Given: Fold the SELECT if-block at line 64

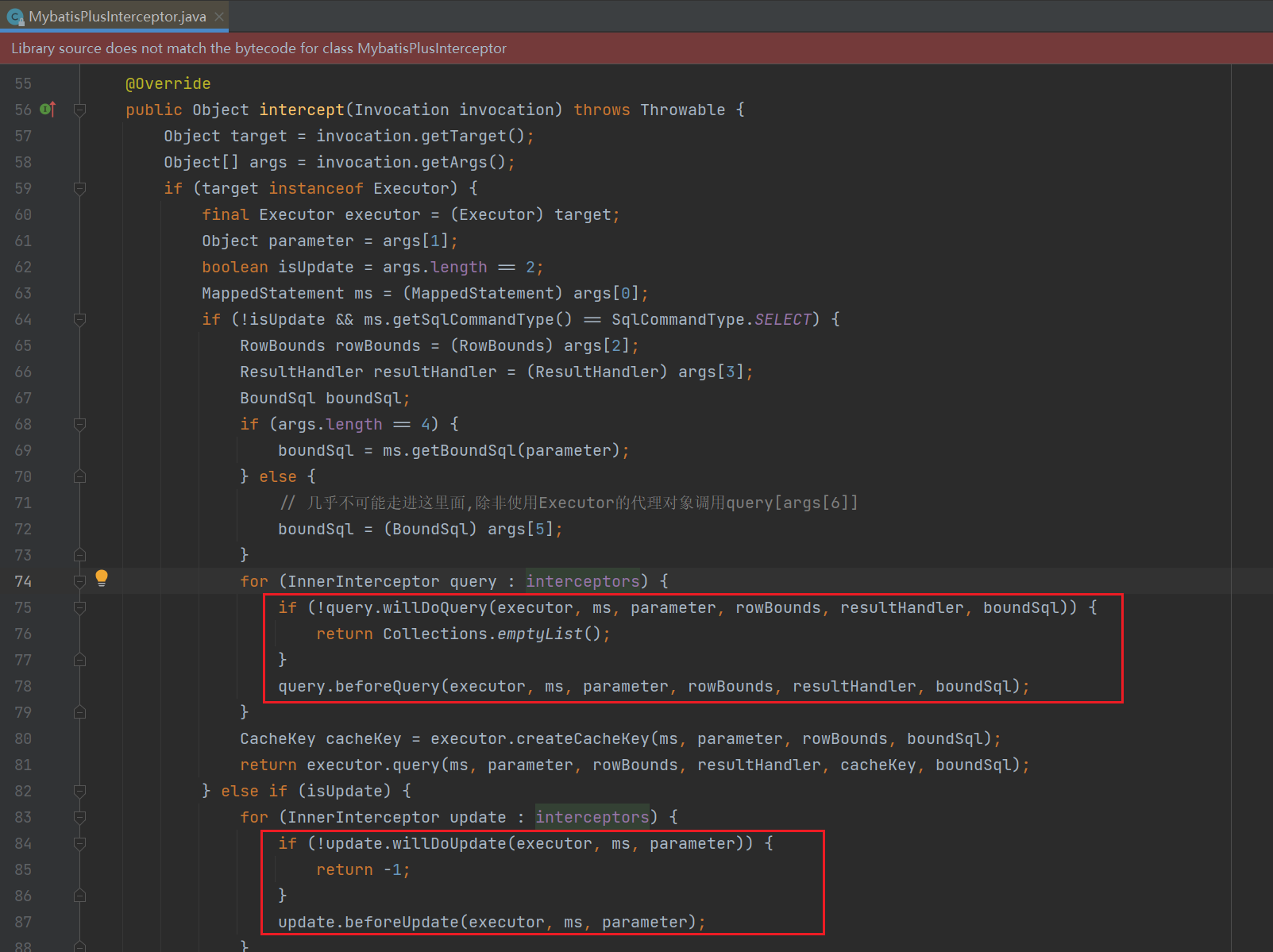Looking at the screenshot, I should coord(79,320).
